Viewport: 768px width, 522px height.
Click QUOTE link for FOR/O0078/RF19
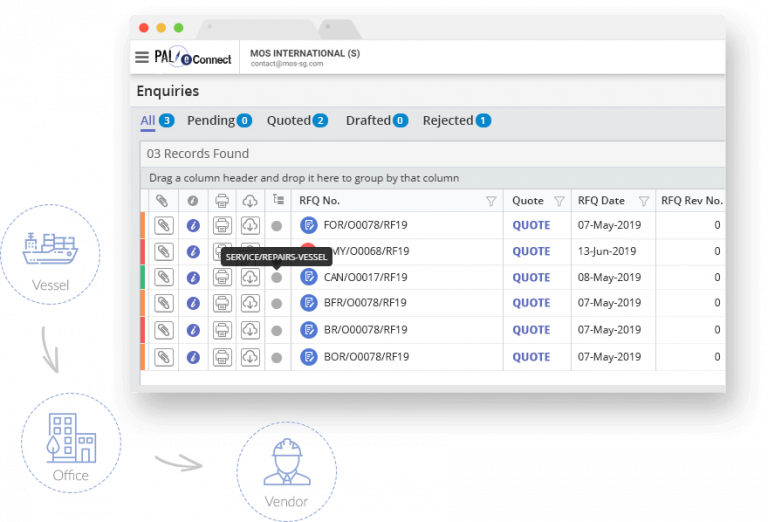(531, 226)
